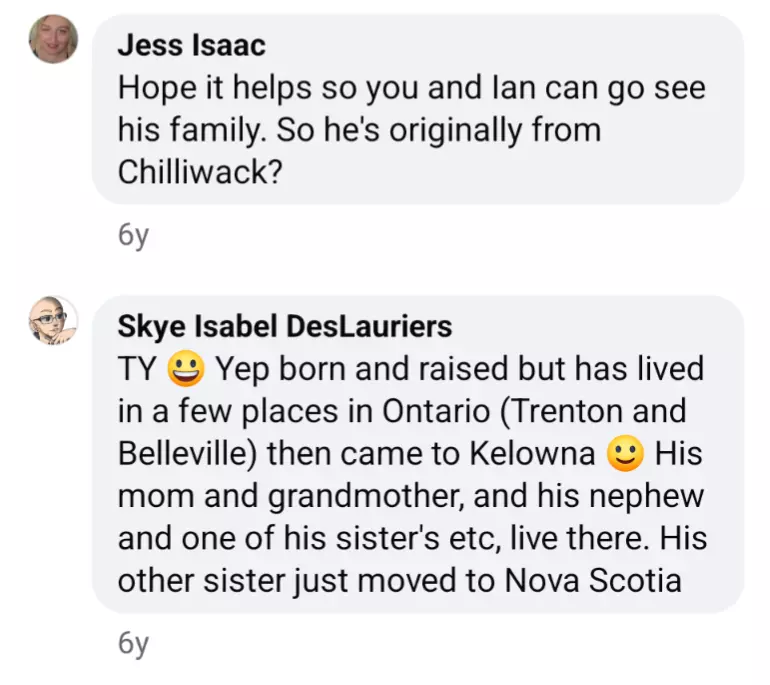Screen dimensions: 770x685
Task: Click the grinning emoji after TY
Action: 186,369
